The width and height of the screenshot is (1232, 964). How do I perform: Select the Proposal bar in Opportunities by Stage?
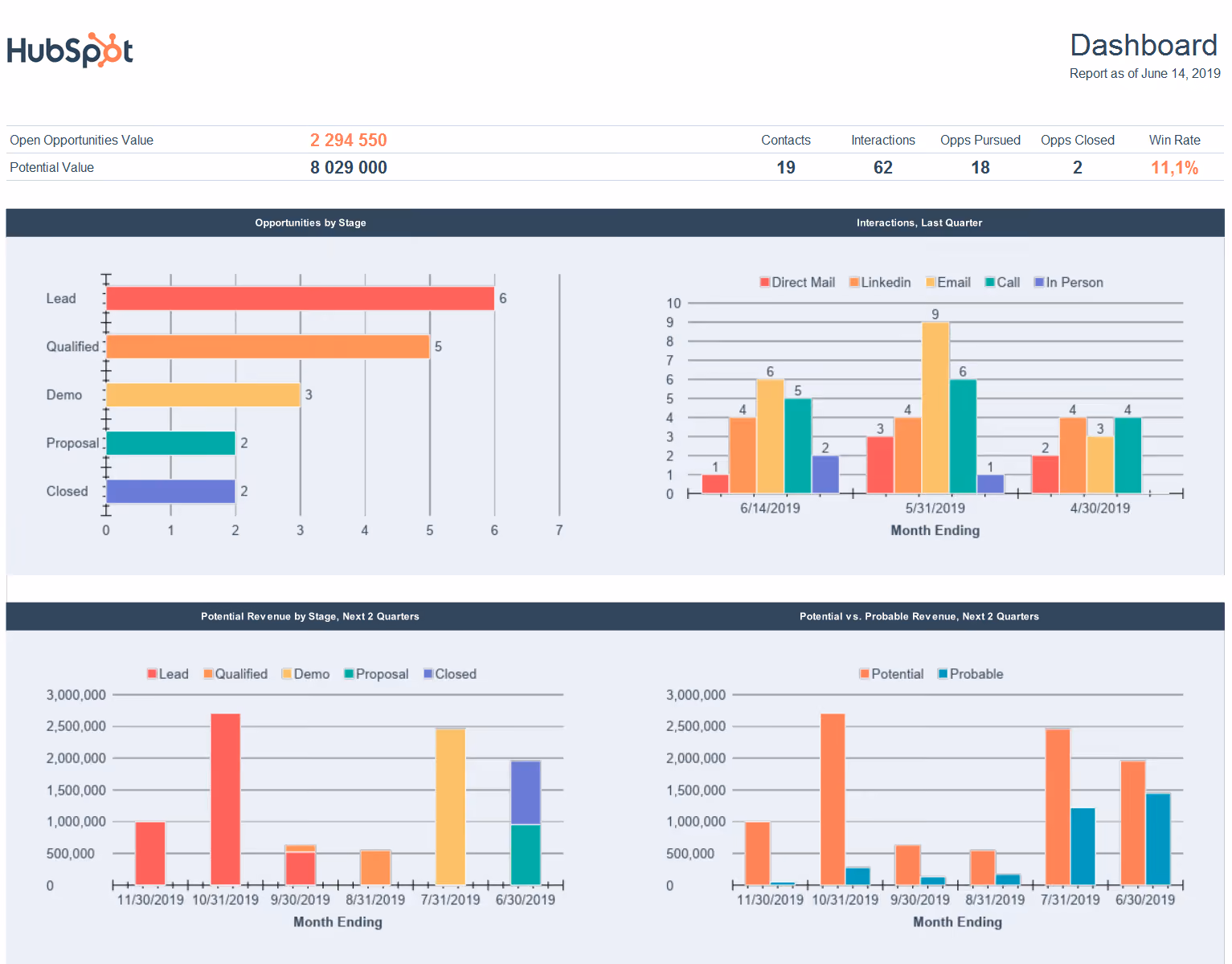coord(170,443)
